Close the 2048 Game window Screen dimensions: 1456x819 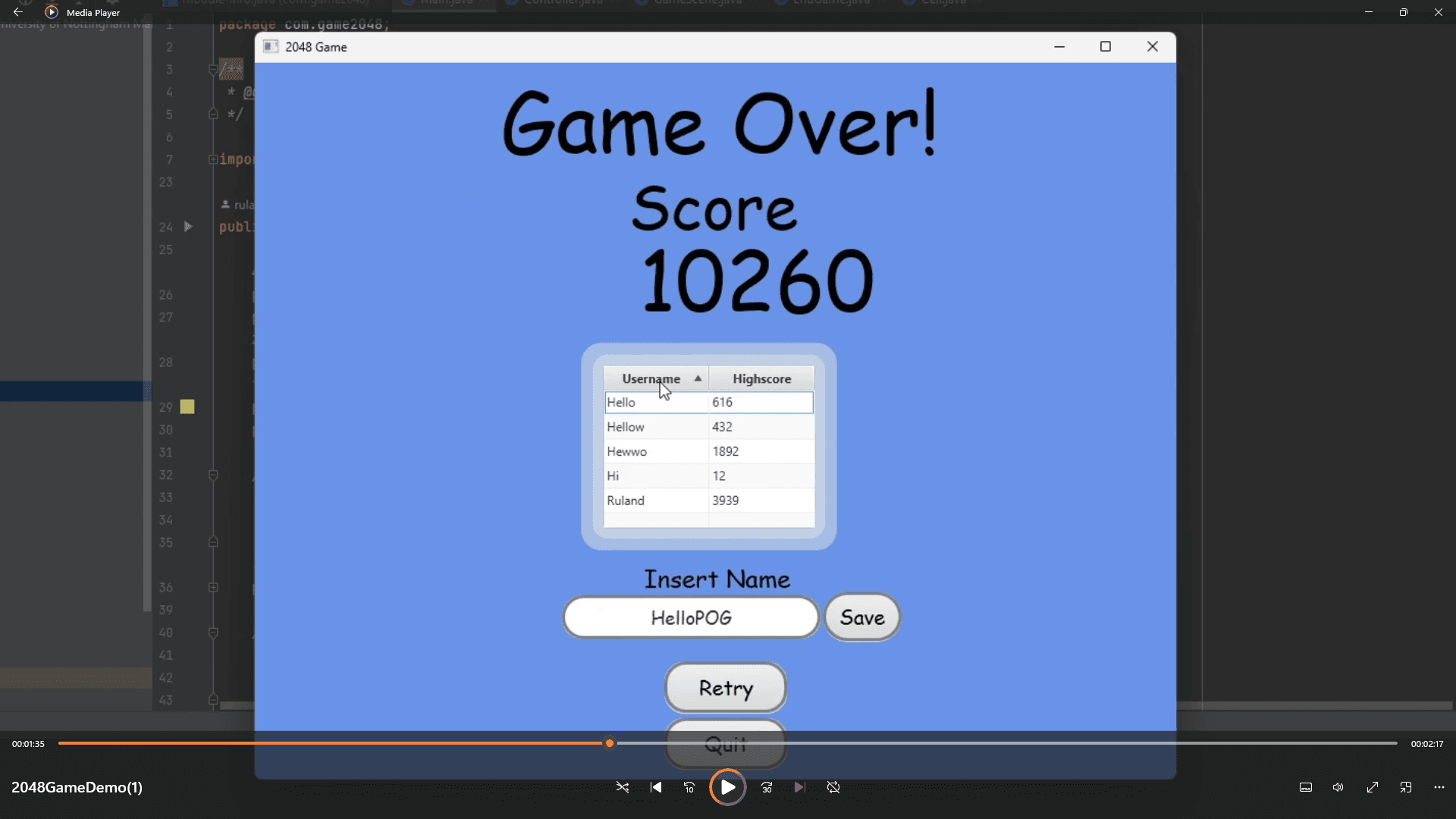tap(1153, 47)
